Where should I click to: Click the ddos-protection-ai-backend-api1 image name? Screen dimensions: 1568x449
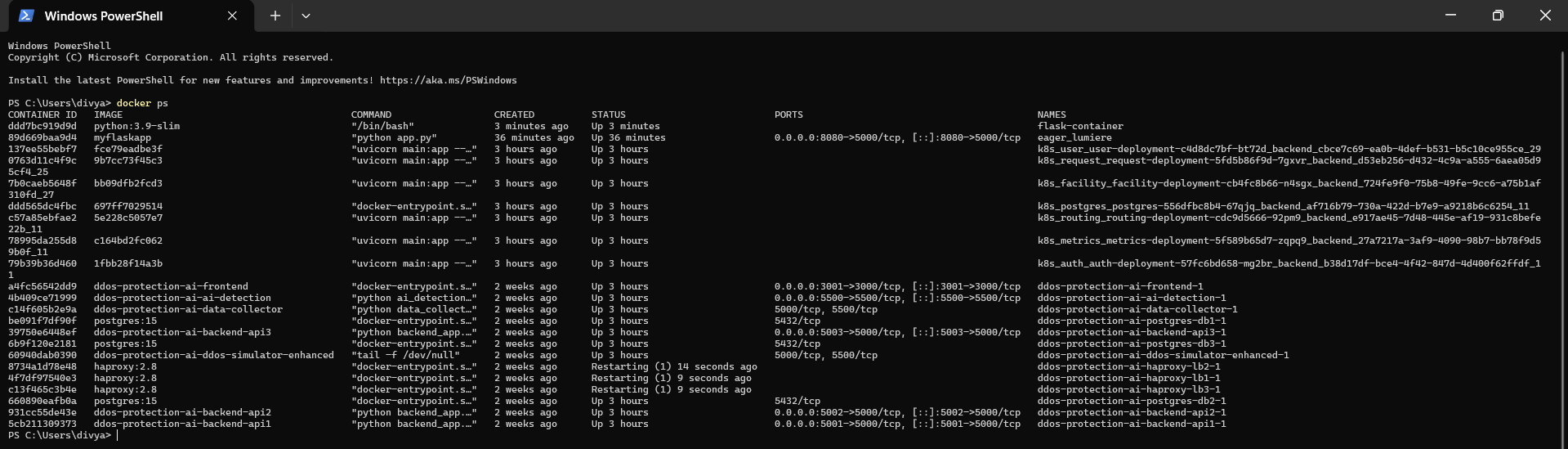182,424
